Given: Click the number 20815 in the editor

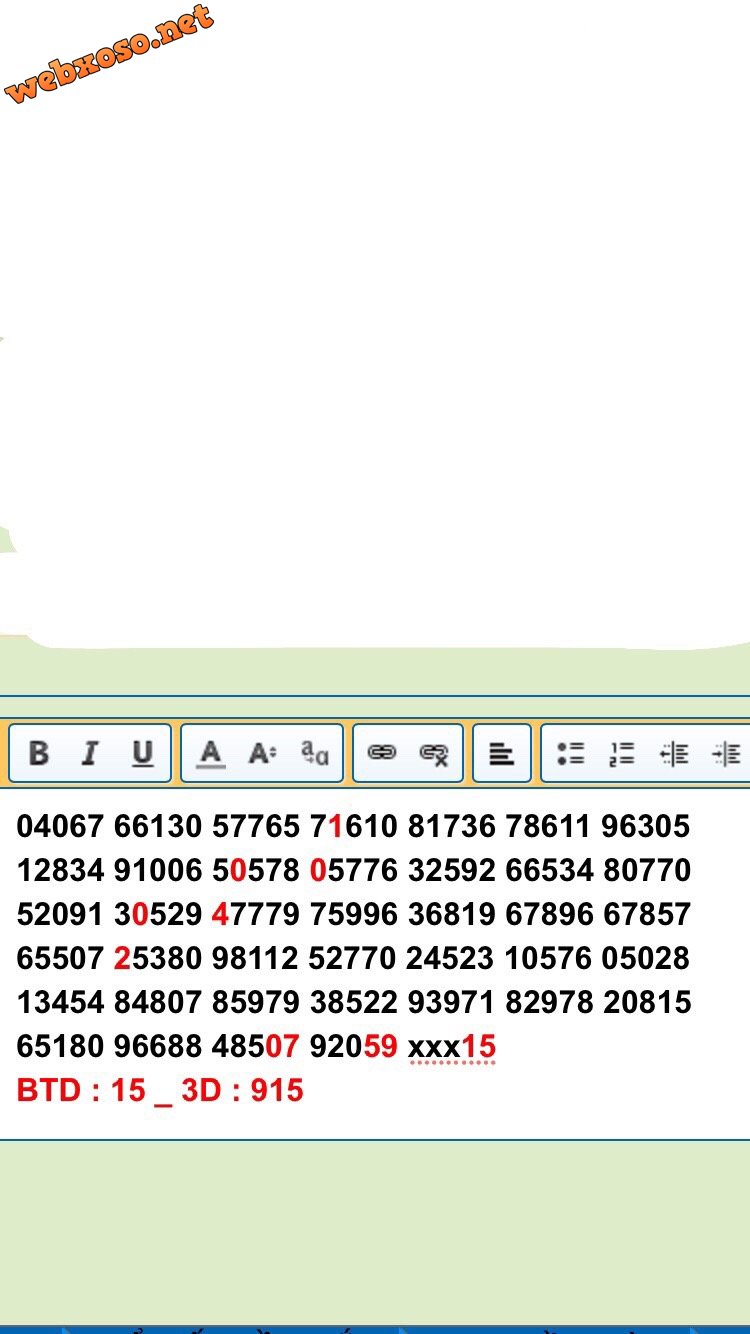Looking at the screenshot, I should point(647,1002).
